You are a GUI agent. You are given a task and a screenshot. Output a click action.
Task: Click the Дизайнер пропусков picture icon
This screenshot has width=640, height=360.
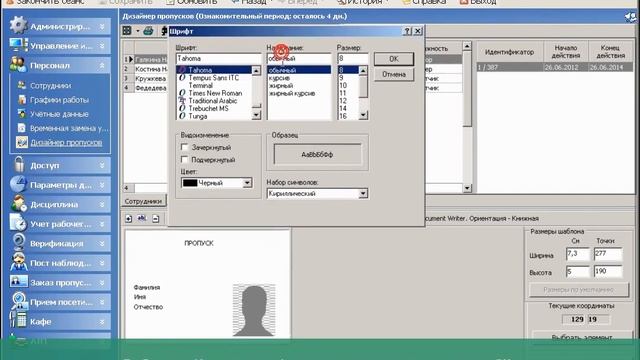[x=22, y=142]
